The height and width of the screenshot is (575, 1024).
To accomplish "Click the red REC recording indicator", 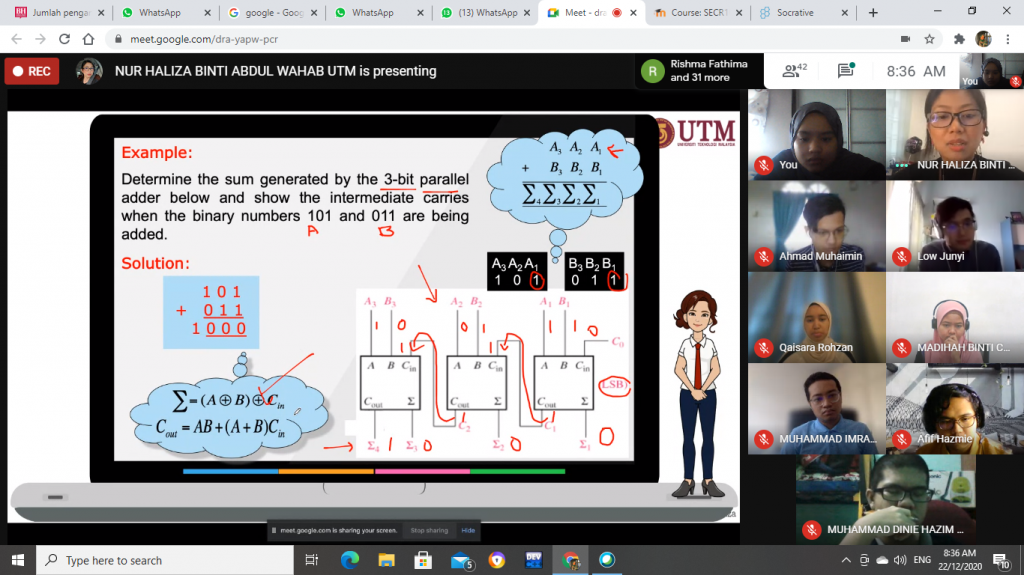I will pyautogui.click(x=31, y=71).
